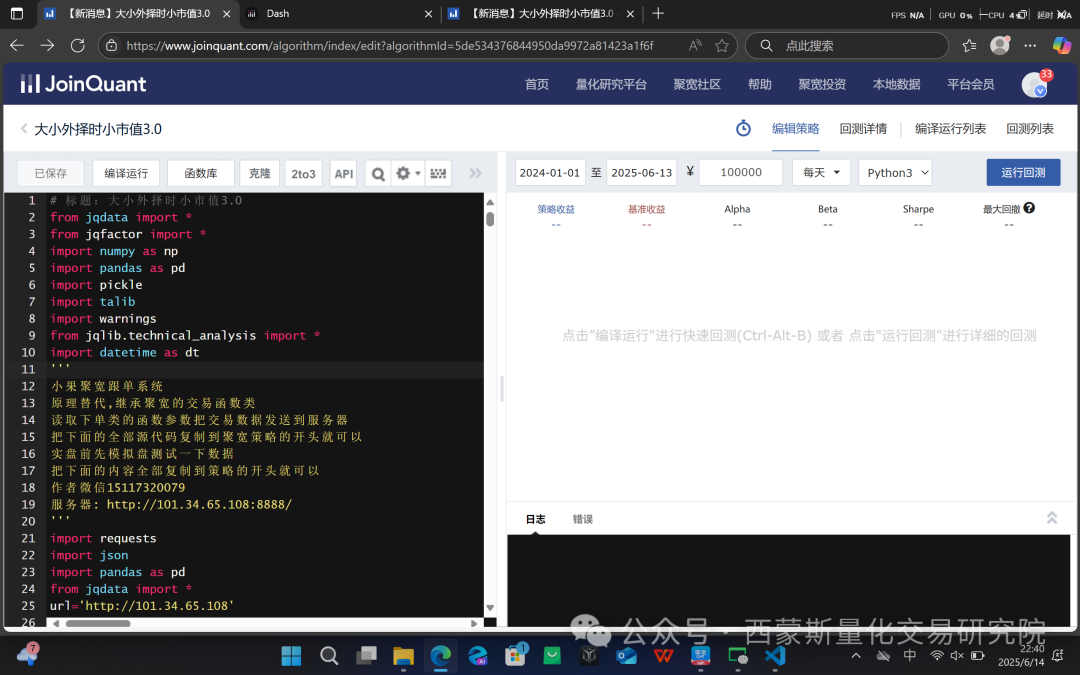Click the read aloud icon in address bar
The image size is (1080, 675).
695,45
